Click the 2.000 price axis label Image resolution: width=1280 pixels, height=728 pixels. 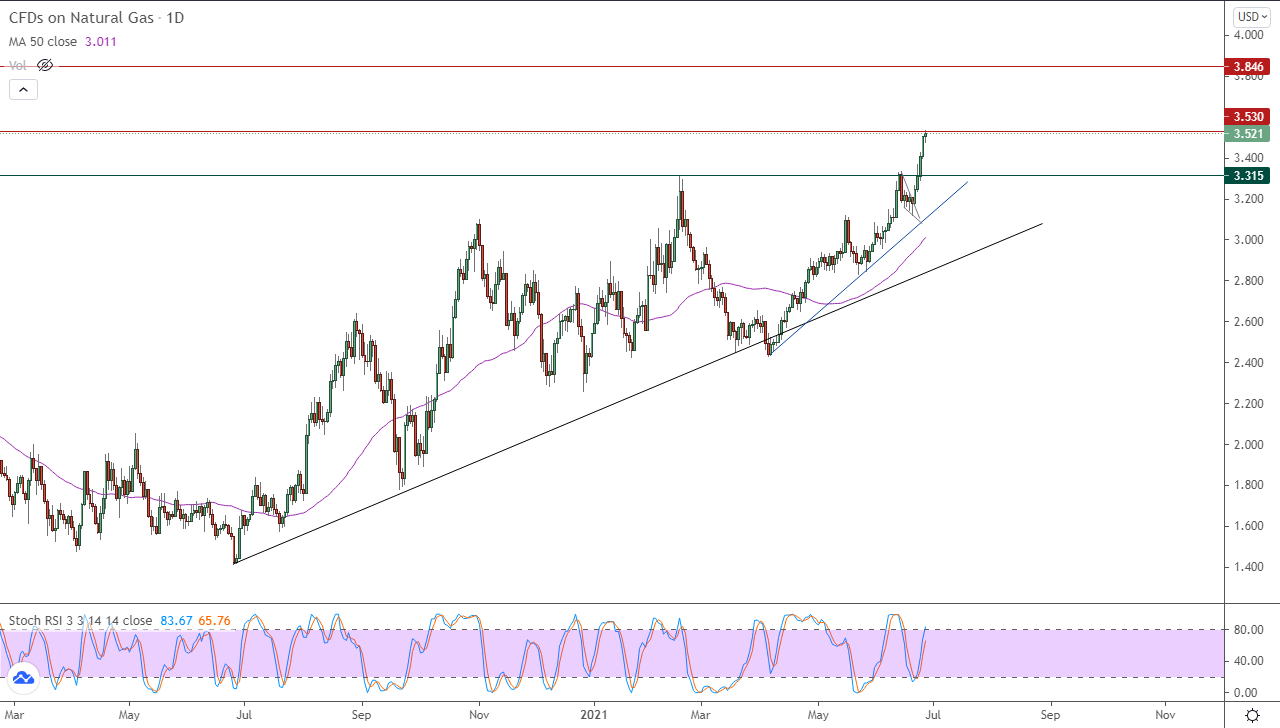(1250, 445)
